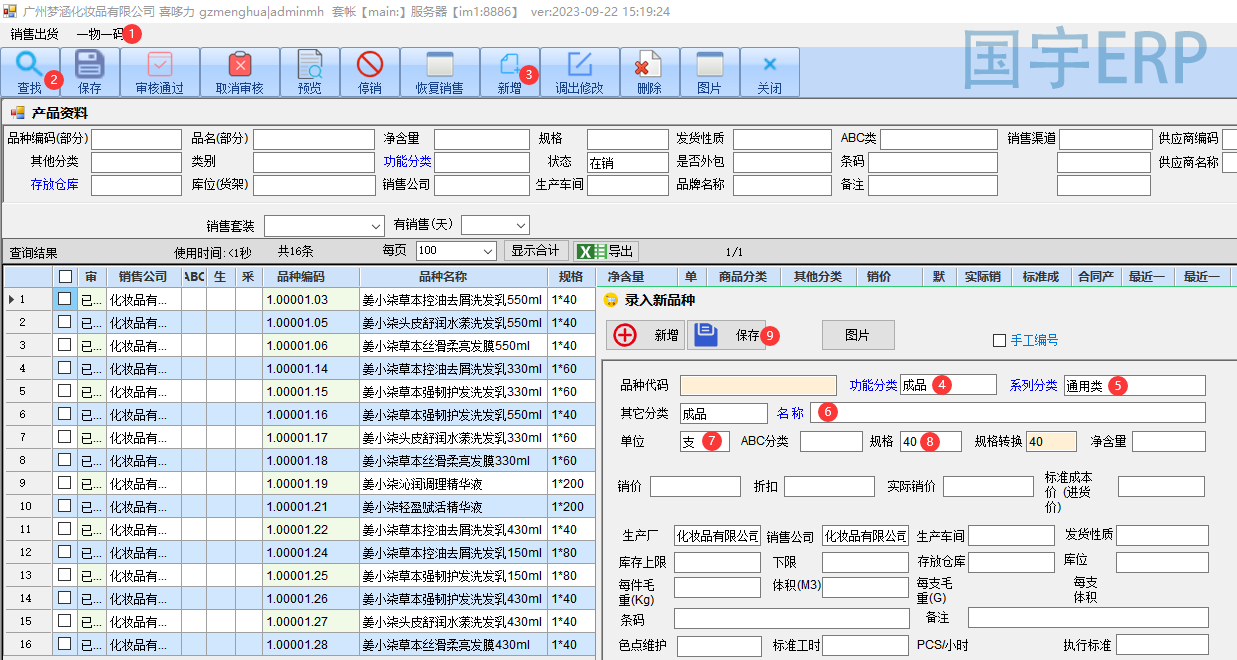Click the 导出 Excel export button

click(x=607, y=251)
